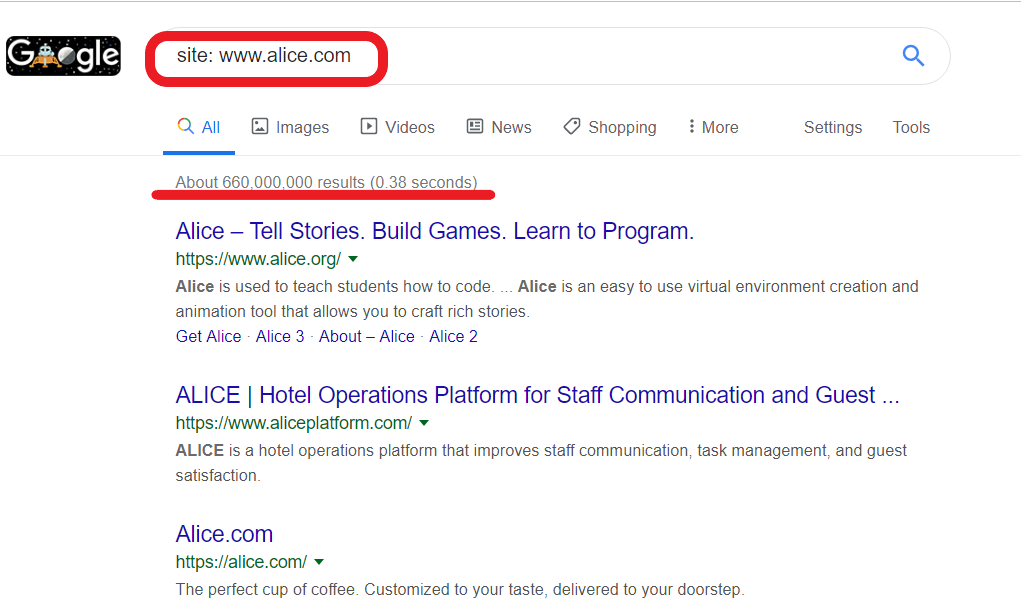The width and height of the screenshot is (1021, 611).
Task: Switch to the Images tab
Action: pos(300,126)
